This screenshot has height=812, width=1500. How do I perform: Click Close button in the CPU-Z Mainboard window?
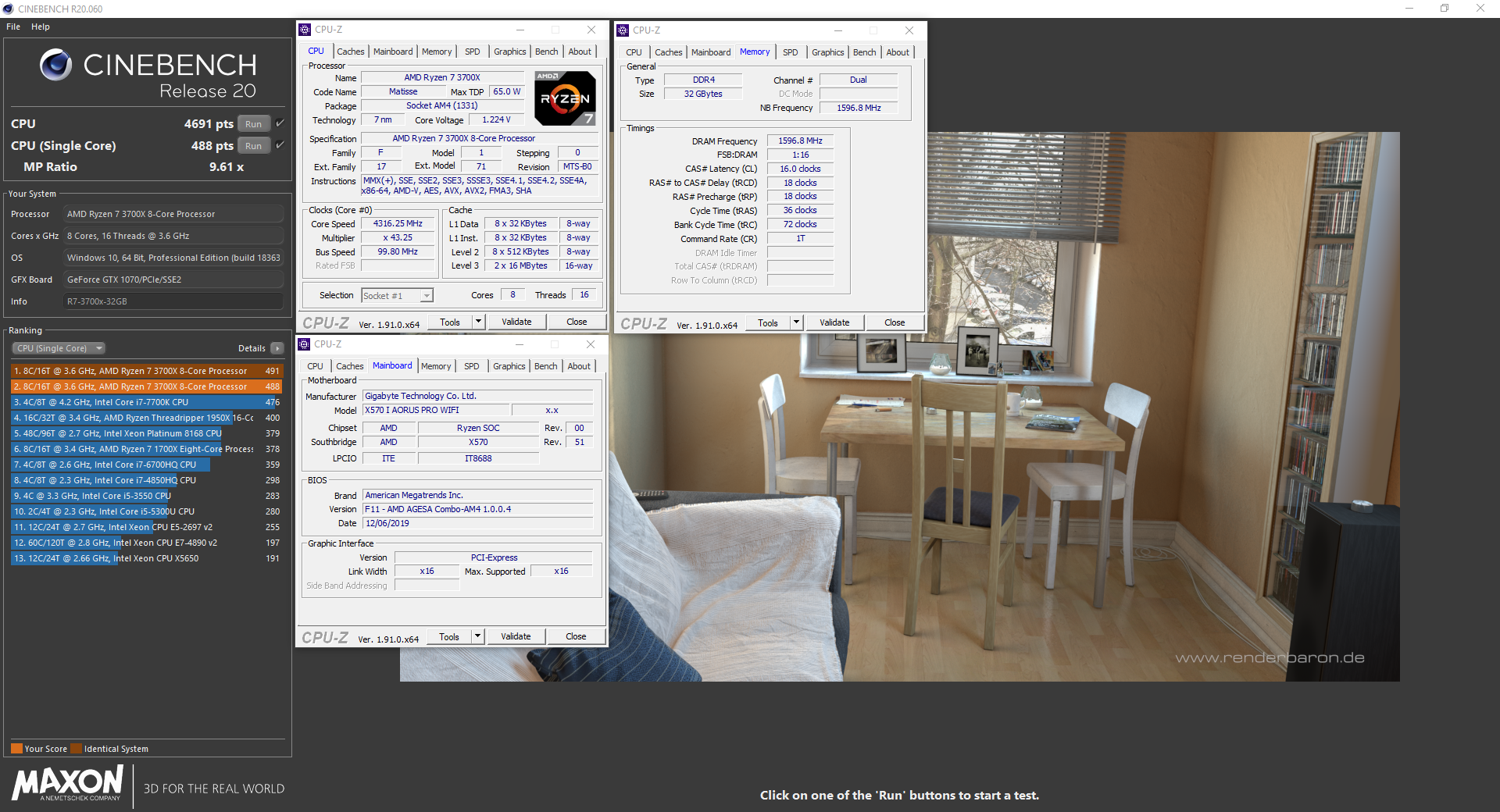pos(576,636)
